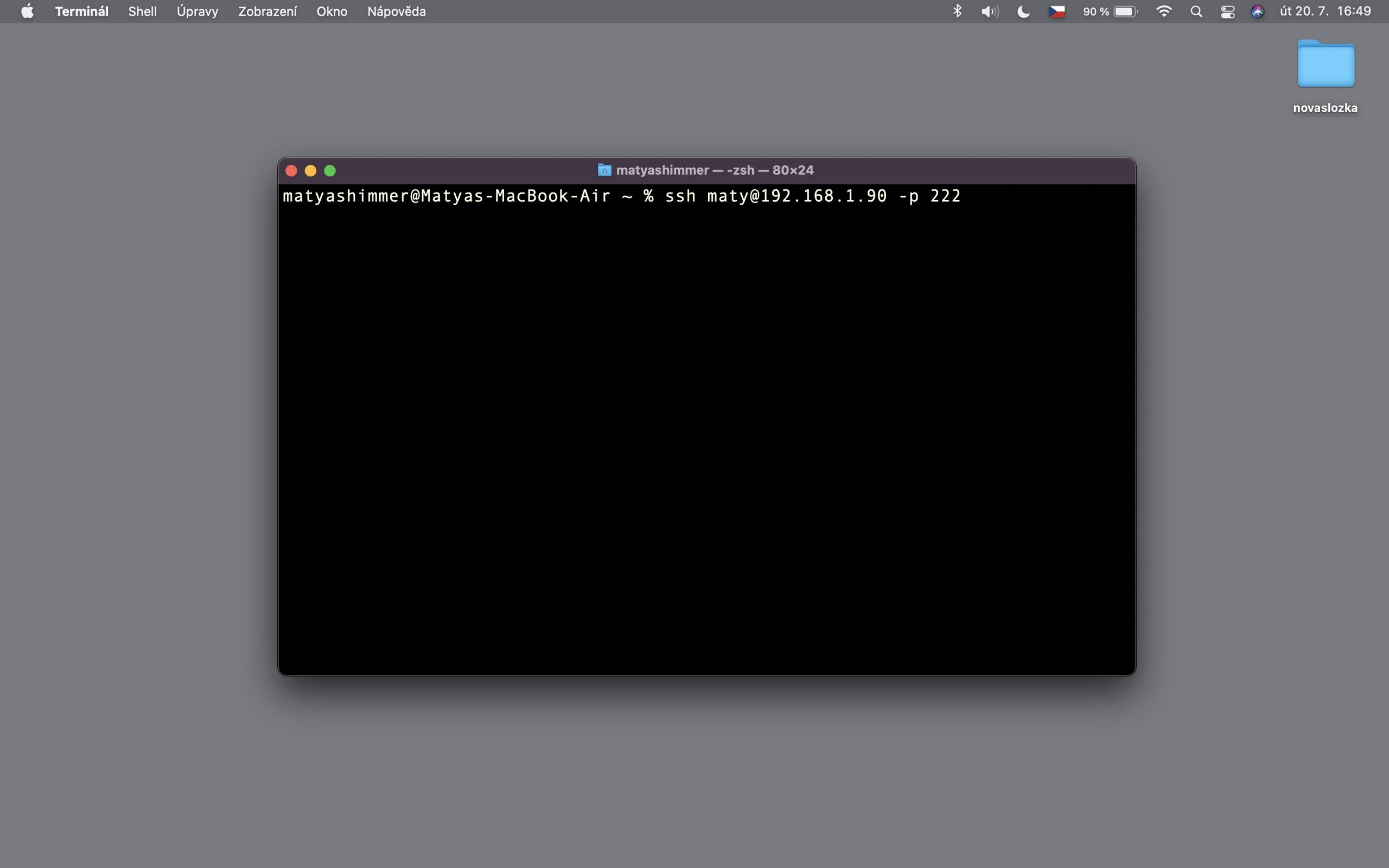This screenshot has height=868, width=1389.
Task: Expand the Zobrazení menu
Action: (x=267, y=11)
